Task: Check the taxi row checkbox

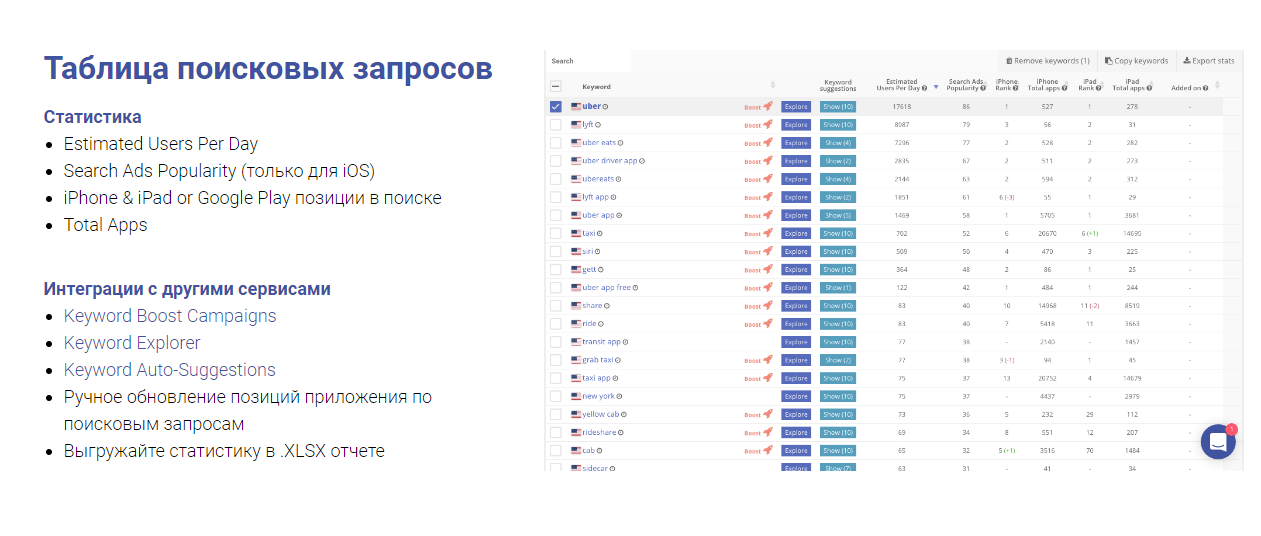Action: 556,233
